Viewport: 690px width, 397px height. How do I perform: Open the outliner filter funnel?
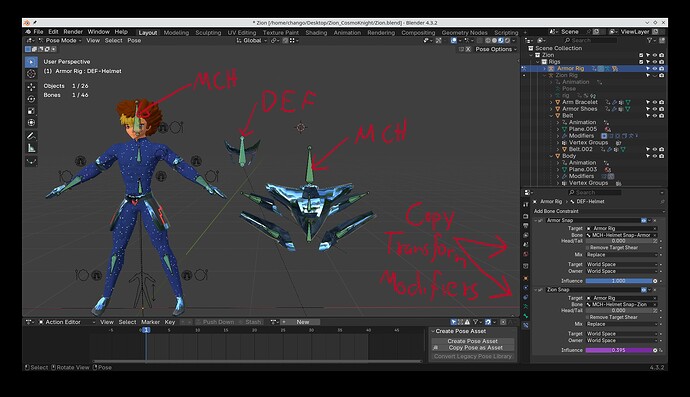[x=650, y=40]
